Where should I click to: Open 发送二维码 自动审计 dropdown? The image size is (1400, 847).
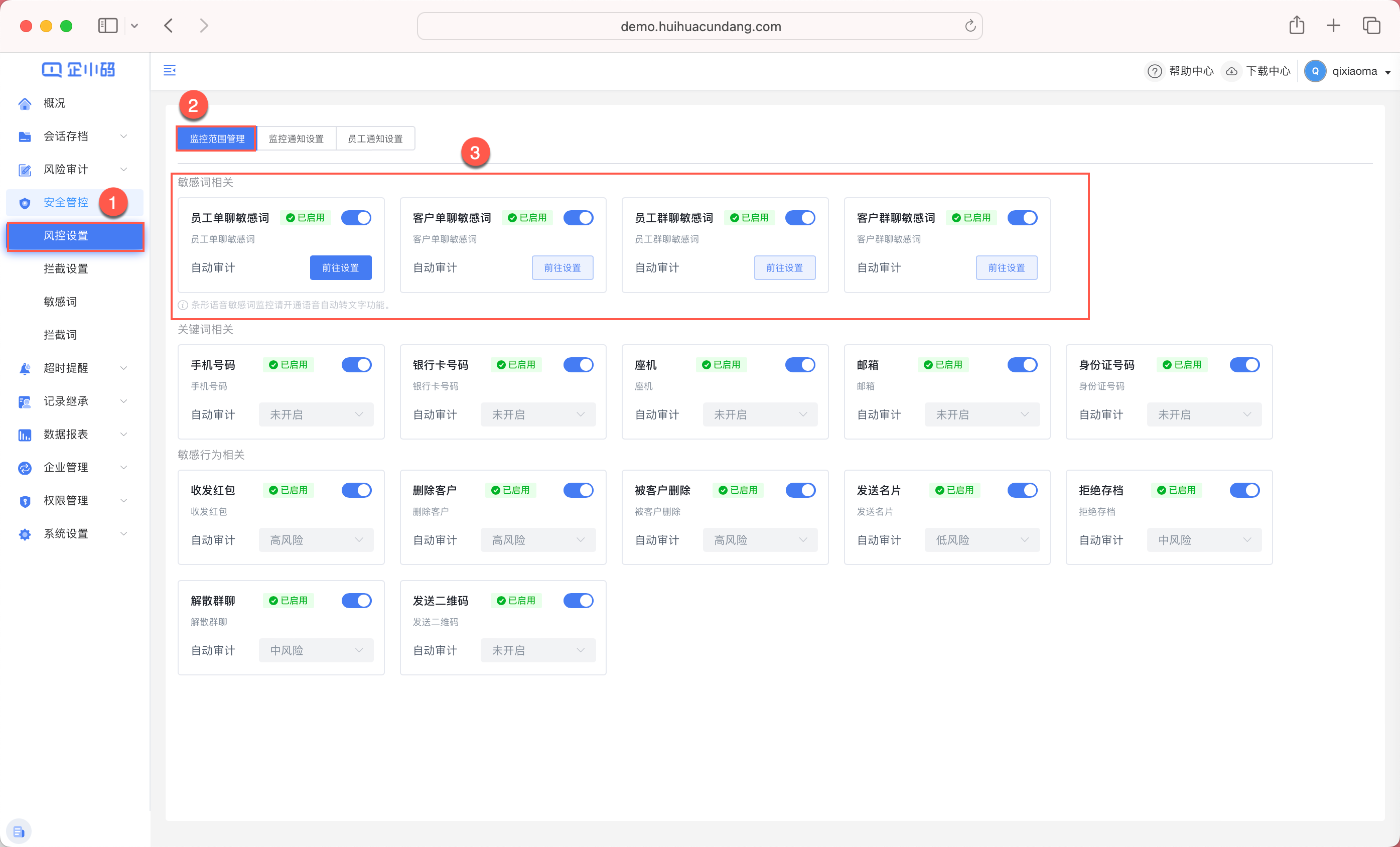[538, 650]
